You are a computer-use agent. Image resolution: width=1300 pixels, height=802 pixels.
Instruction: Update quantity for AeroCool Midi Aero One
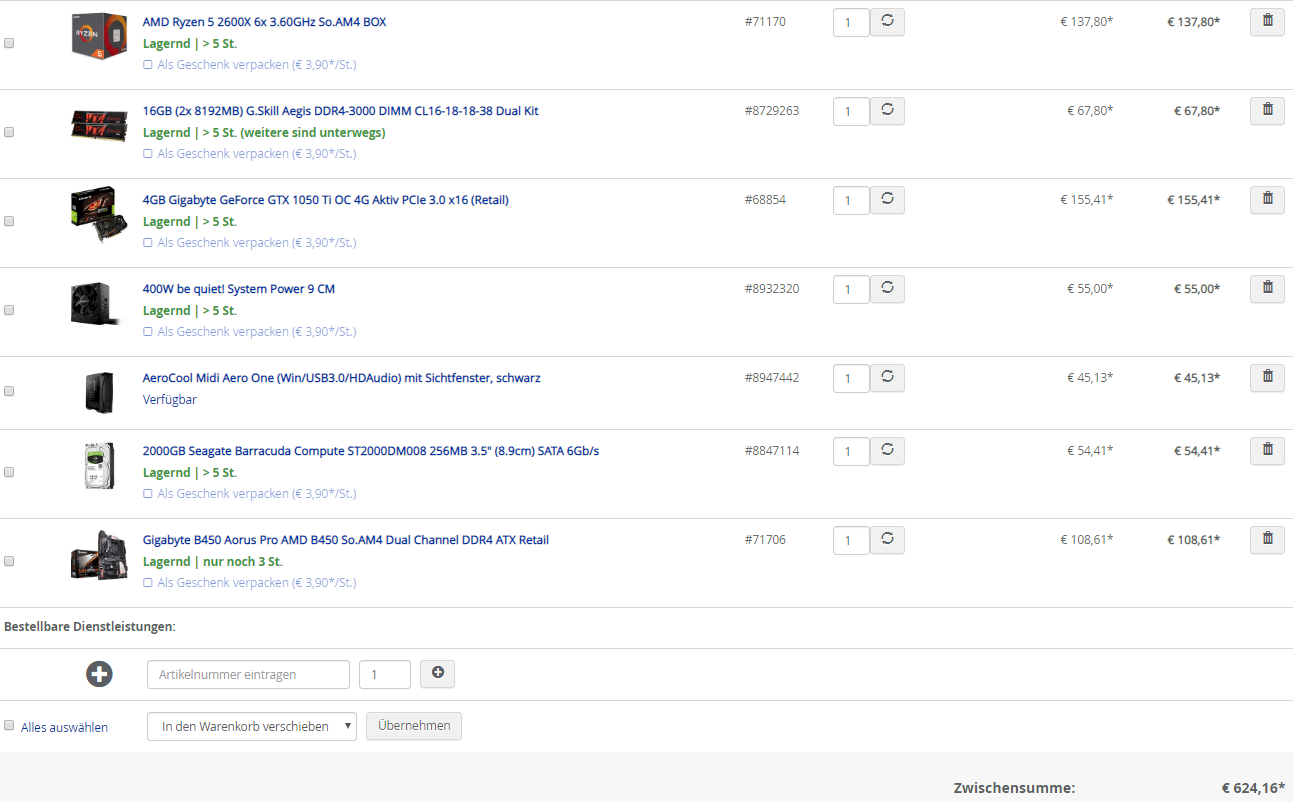[887, 378]
